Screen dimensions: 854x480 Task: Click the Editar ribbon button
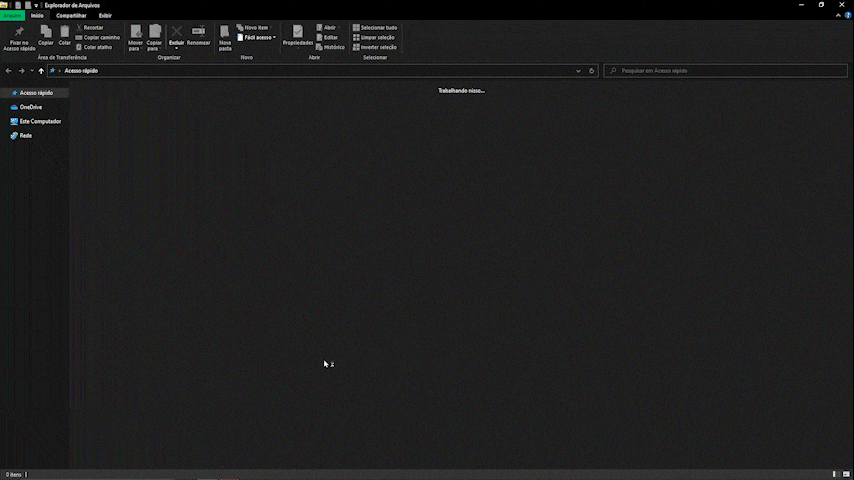coord(327,38)
